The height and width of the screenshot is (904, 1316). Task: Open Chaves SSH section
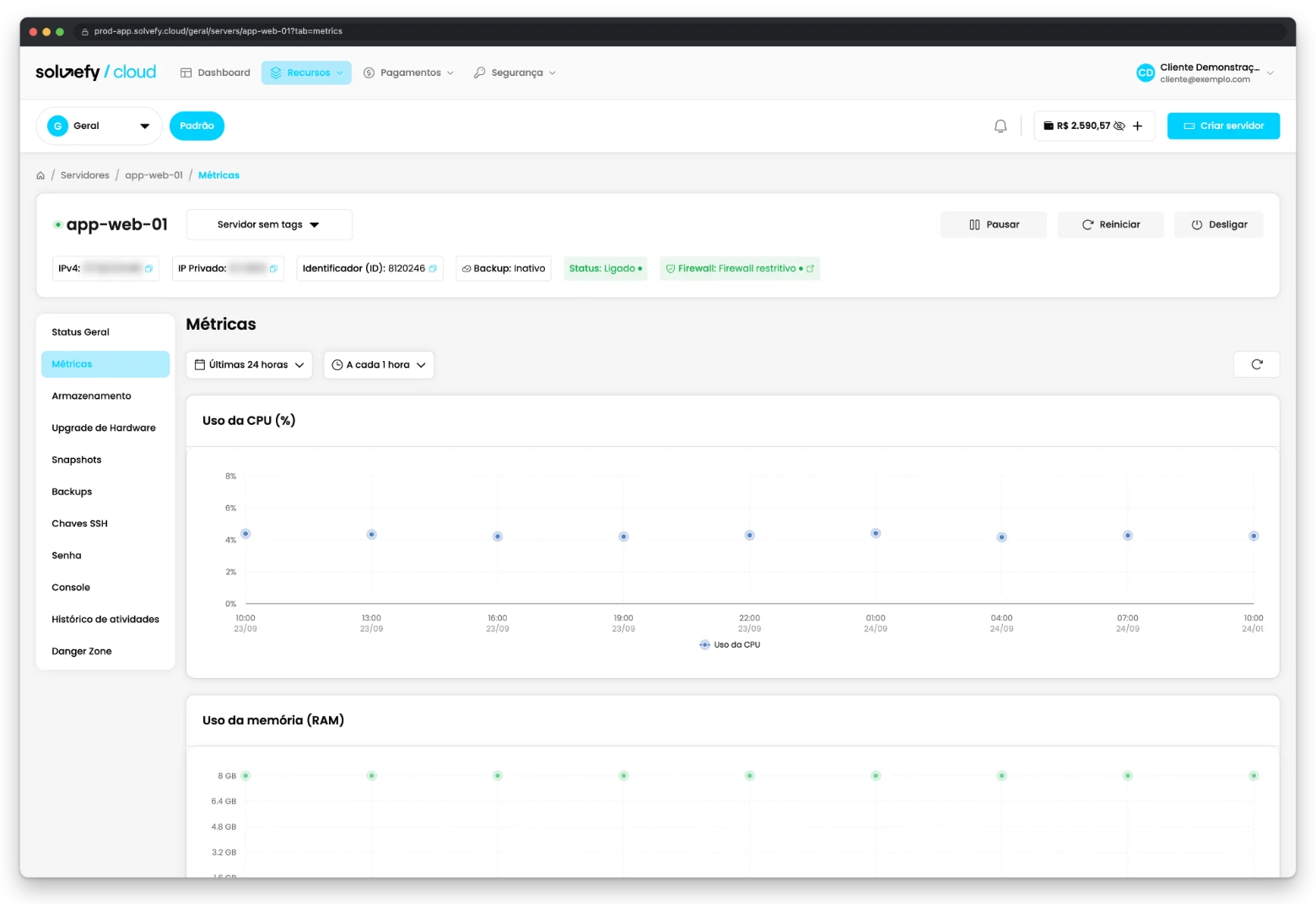(x=105, y=524)
